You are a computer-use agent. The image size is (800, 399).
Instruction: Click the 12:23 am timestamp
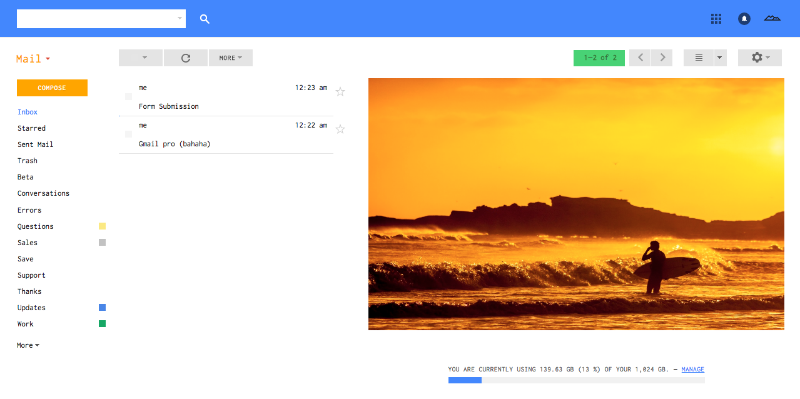tap(311, 88)
